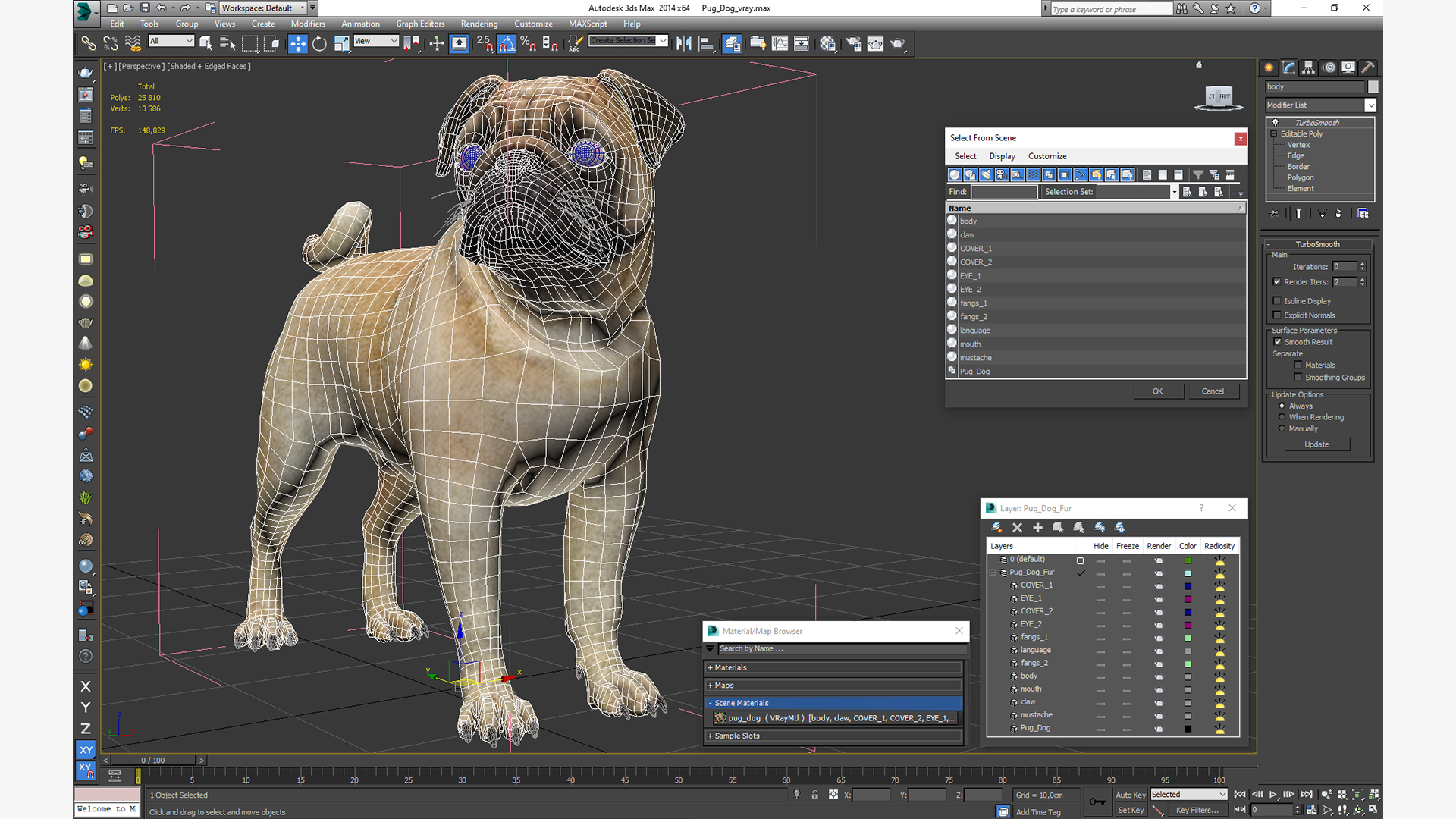Open Curve Editor from toolbar

780,43
